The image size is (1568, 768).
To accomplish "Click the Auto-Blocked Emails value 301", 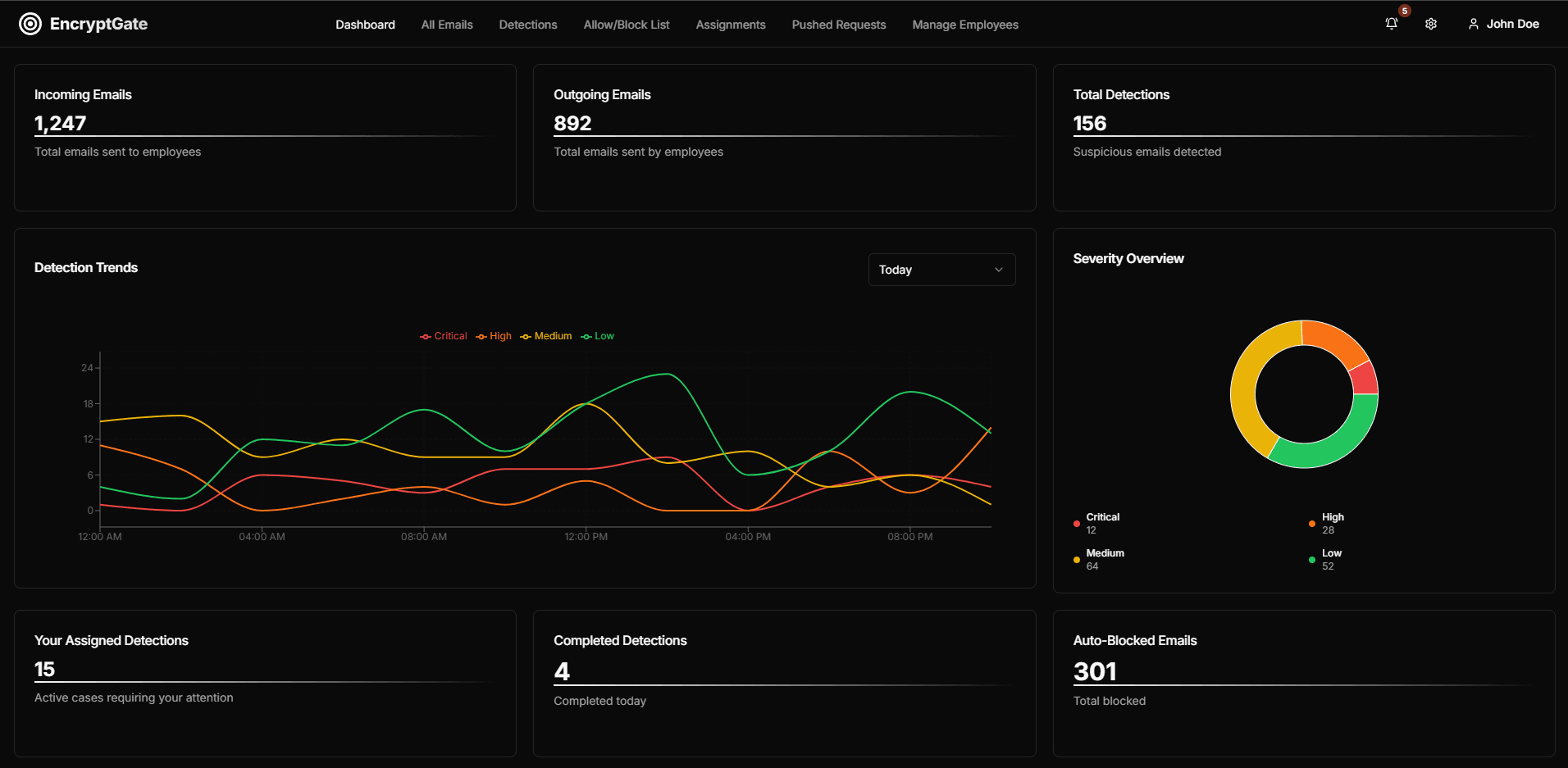I will click(1095, 671).
